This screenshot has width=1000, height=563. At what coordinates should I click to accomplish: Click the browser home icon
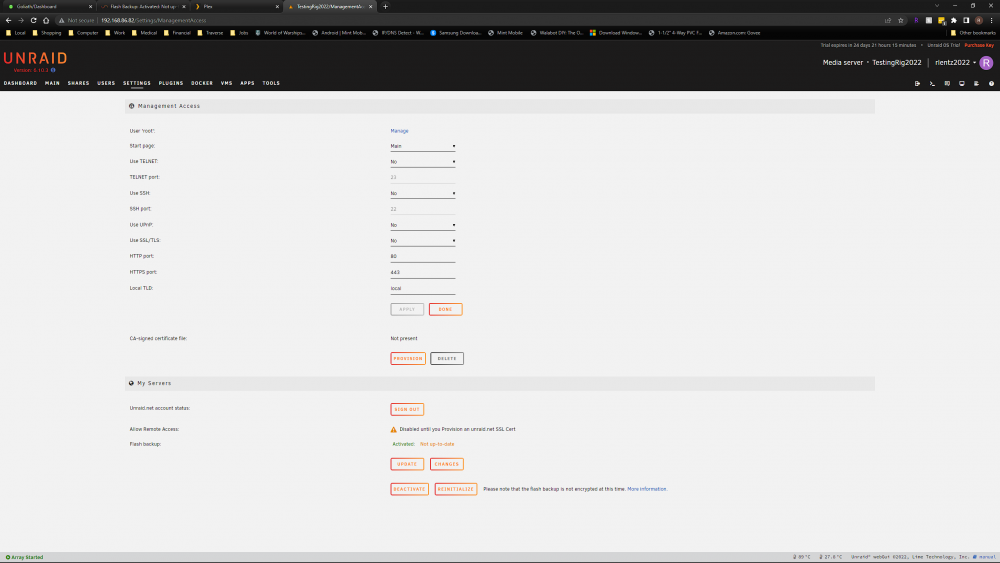pos(46,20)
